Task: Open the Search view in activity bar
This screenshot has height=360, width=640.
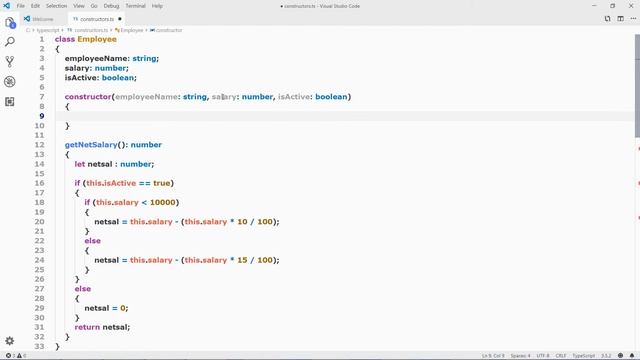Action: (10, 42)
